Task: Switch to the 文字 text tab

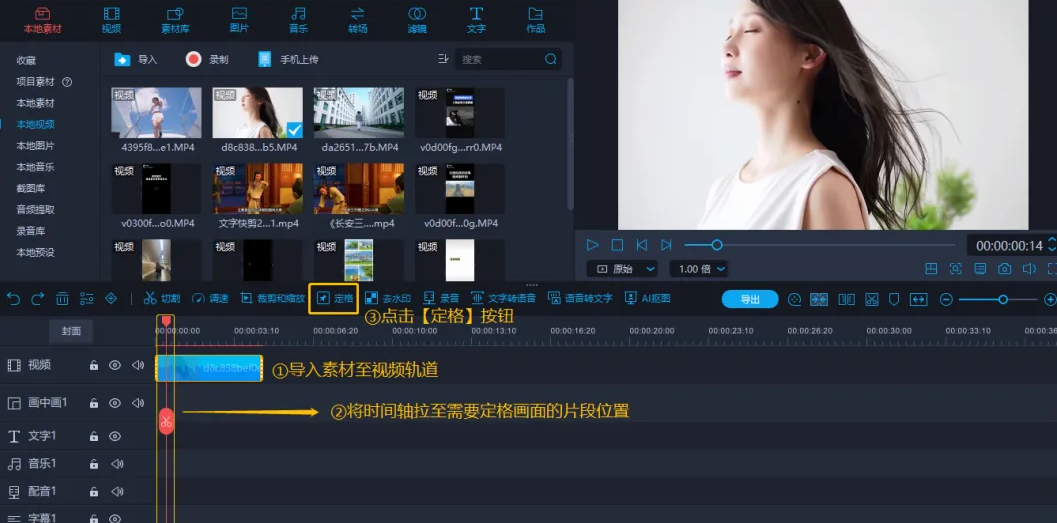Action: (x=477, y=20)
